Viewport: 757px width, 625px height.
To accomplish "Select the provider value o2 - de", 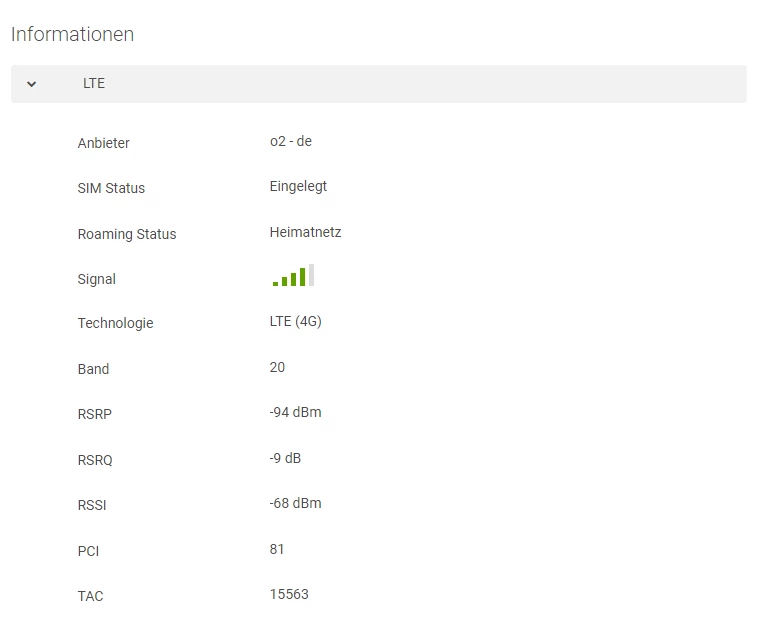I will pyautogui.click(x=290, y=141).
